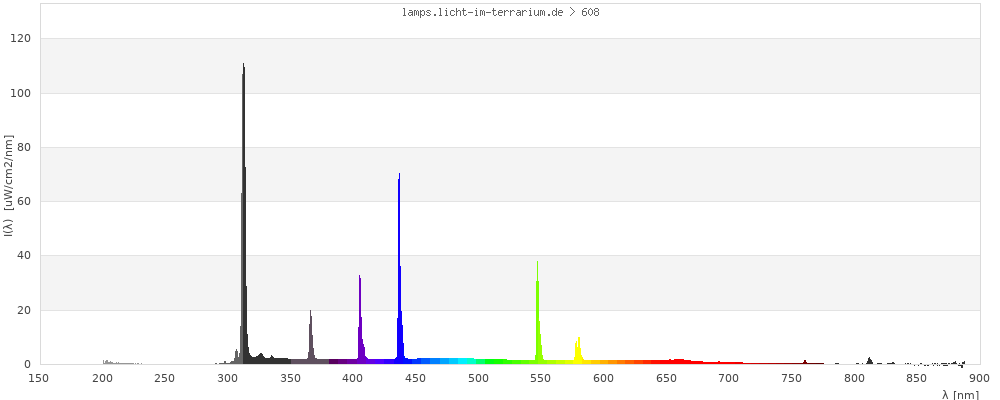
Task: Click the yellow peak near 578 nm
Action: [x=578, y=350]
